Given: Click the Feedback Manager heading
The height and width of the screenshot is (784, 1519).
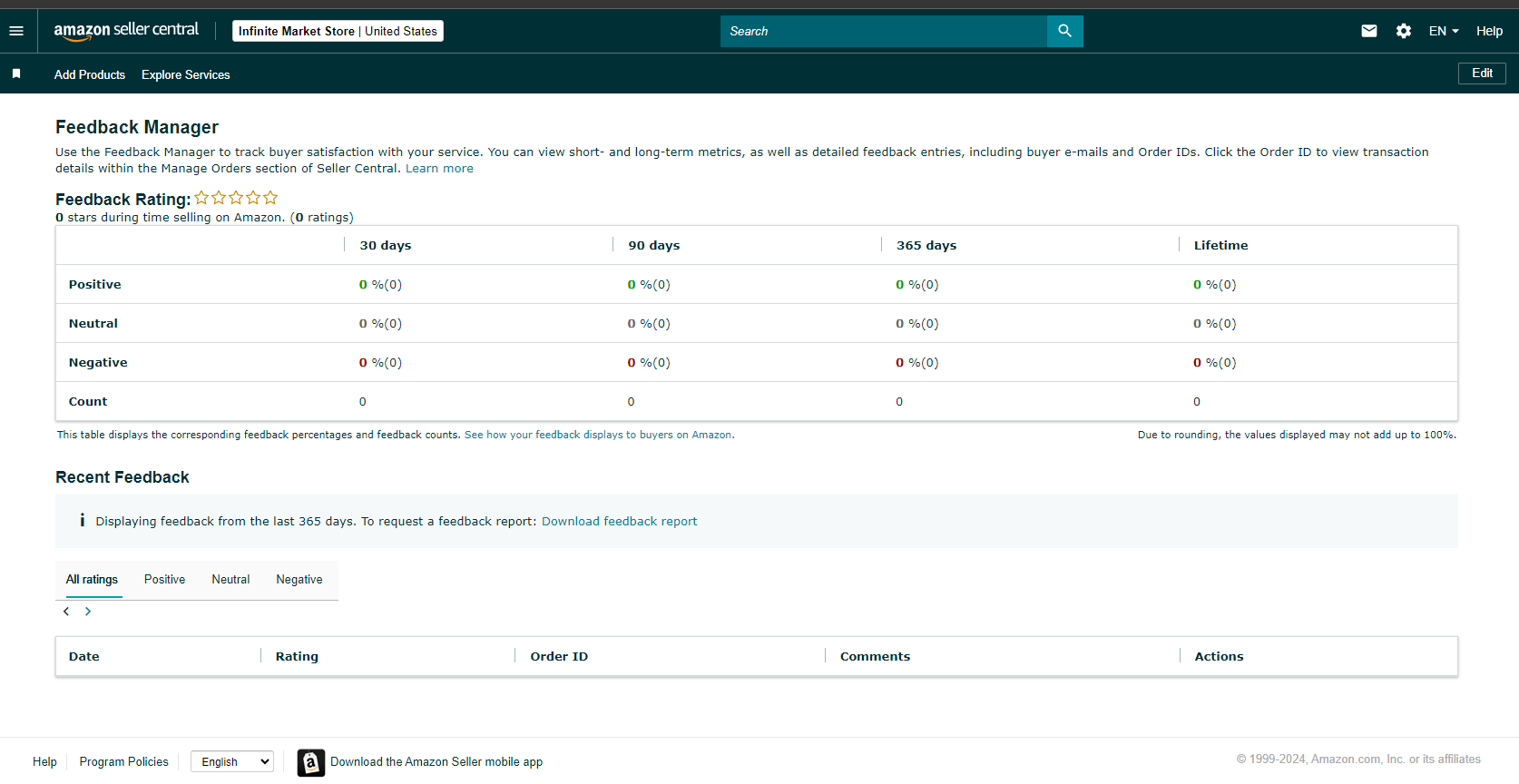Looking at the screenshot, I should coord(137,127).
